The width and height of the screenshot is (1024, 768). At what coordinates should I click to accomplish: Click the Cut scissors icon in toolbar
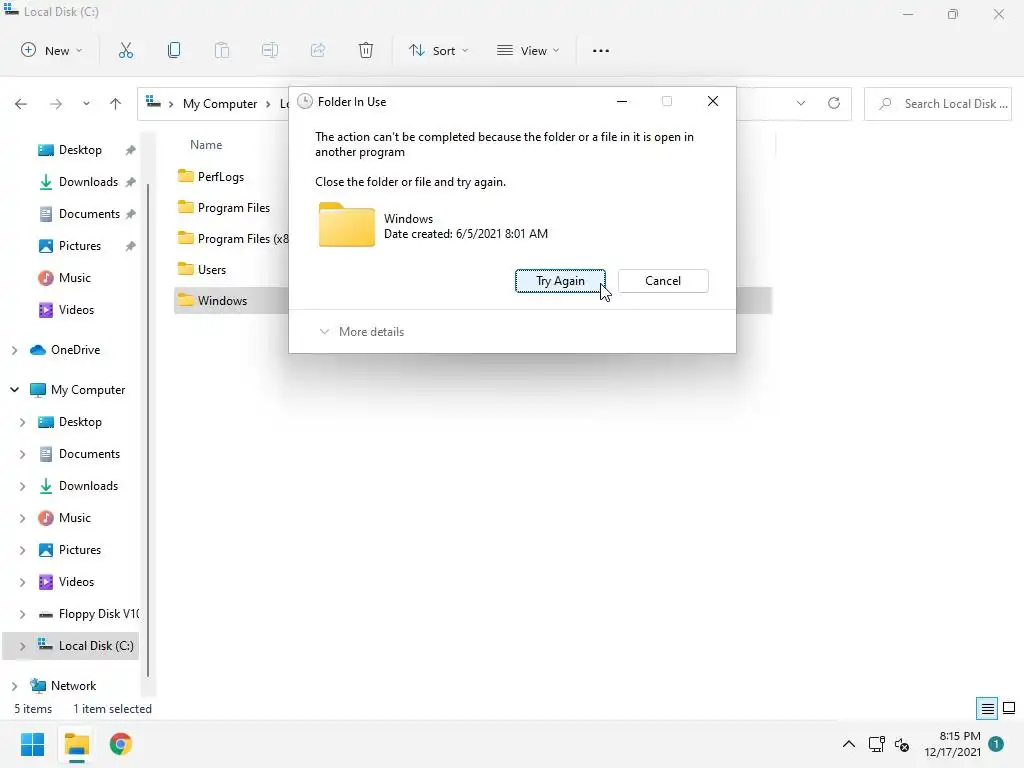[125, 50]
